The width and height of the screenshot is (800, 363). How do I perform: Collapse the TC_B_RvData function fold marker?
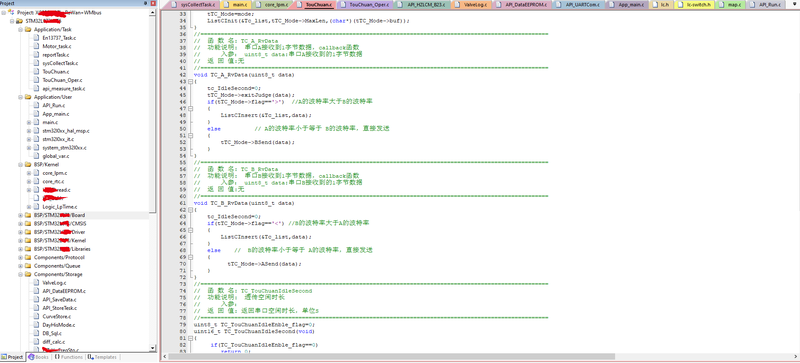pos(191,209)
